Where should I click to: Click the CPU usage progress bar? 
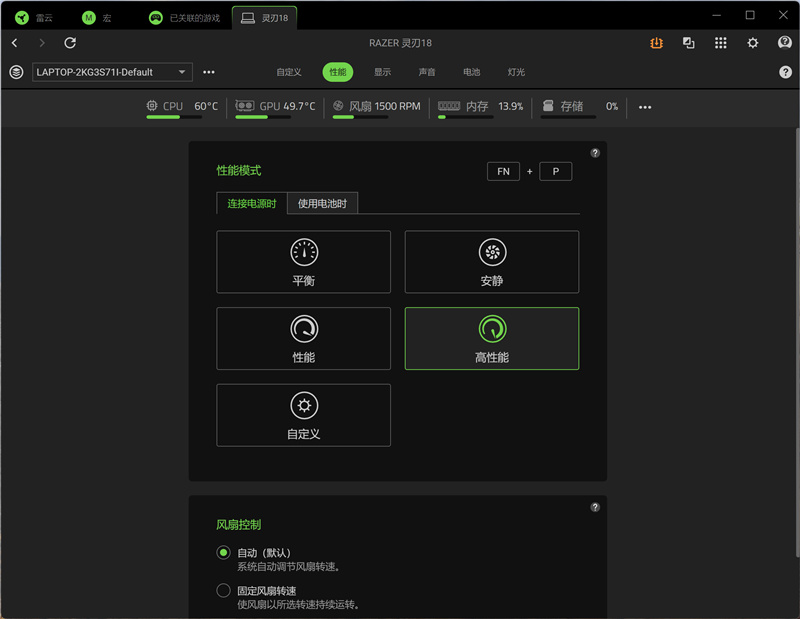point(174,117)
